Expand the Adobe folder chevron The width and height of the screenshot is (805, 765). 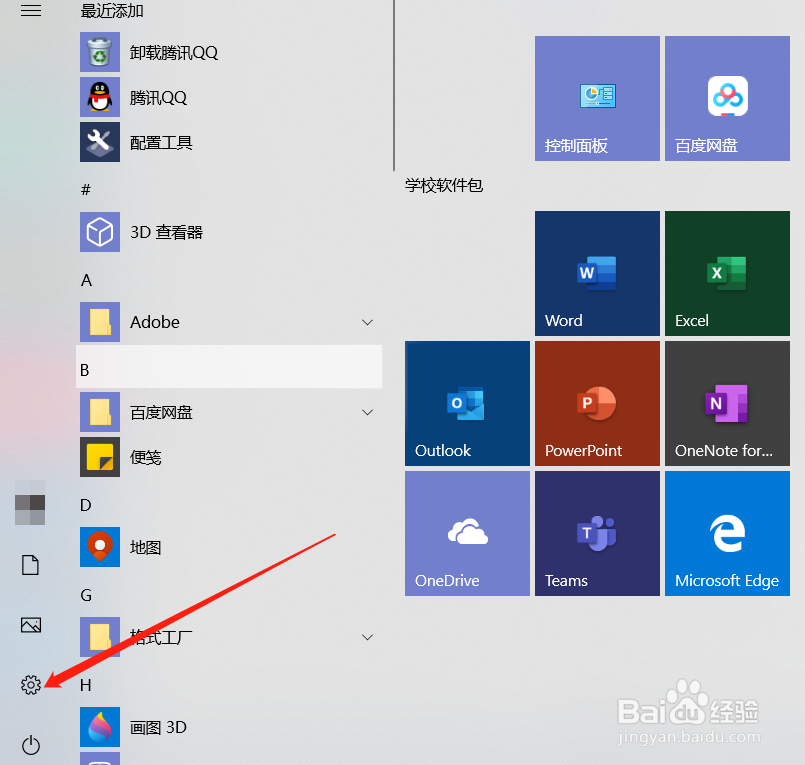[367, 322]
